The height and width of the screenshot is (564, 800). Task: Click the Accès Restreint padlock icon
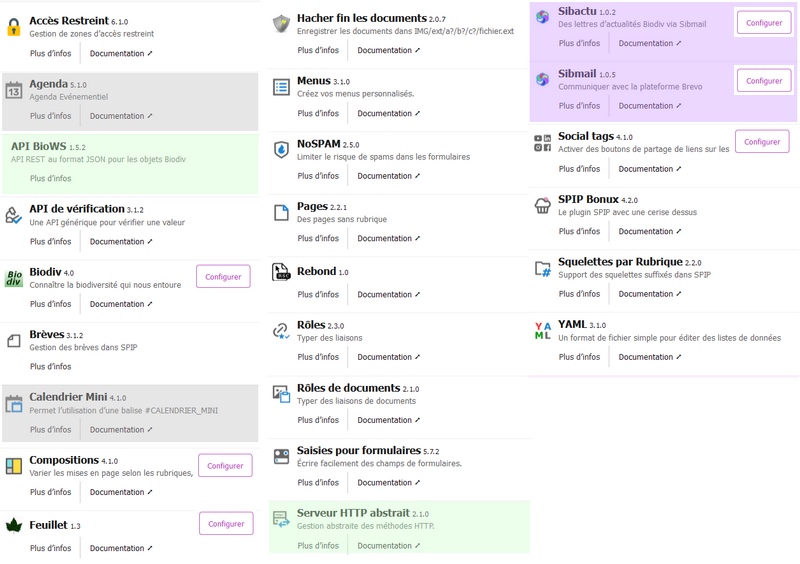coord(14,28)
